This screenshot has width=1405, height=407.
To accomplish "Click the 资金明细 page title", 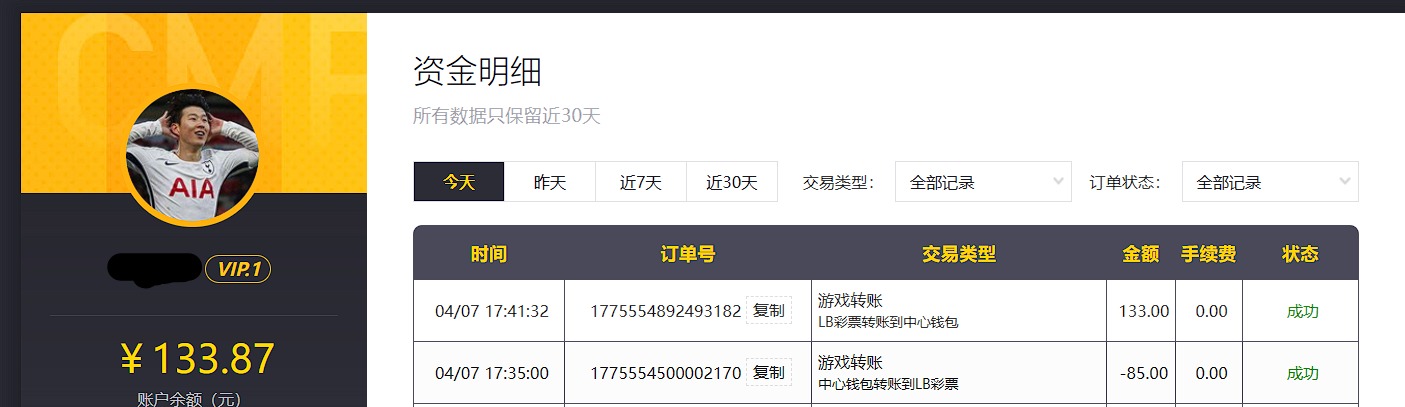I will coord(477,72).
